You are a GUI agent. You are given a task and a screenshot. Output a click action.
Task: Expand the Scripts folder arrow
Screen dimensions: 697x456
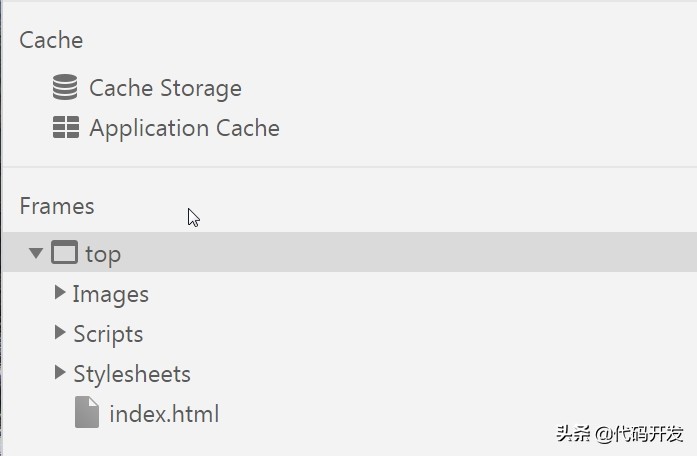click(60, 333)
